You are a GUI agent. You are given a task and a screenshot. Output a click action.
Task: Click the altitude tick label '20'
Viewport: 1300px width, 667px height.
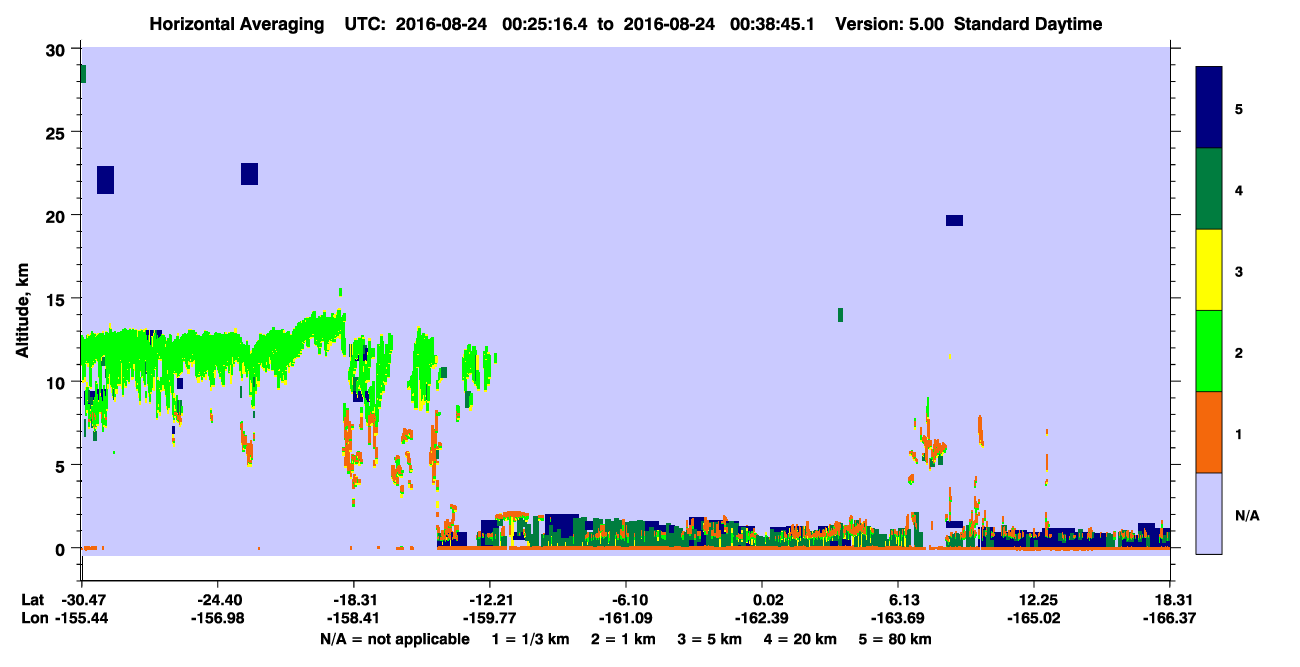(58, 216)
